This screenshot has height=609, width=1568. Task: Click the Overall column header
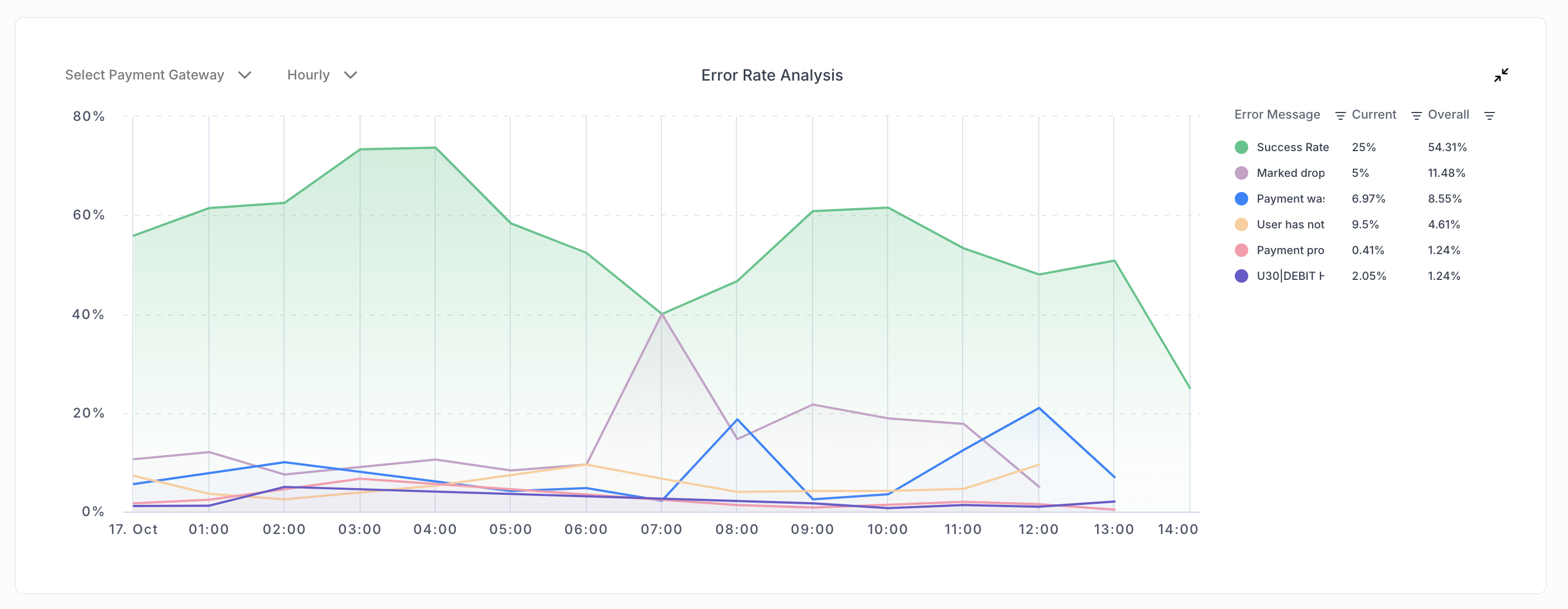coord(1448,114)
